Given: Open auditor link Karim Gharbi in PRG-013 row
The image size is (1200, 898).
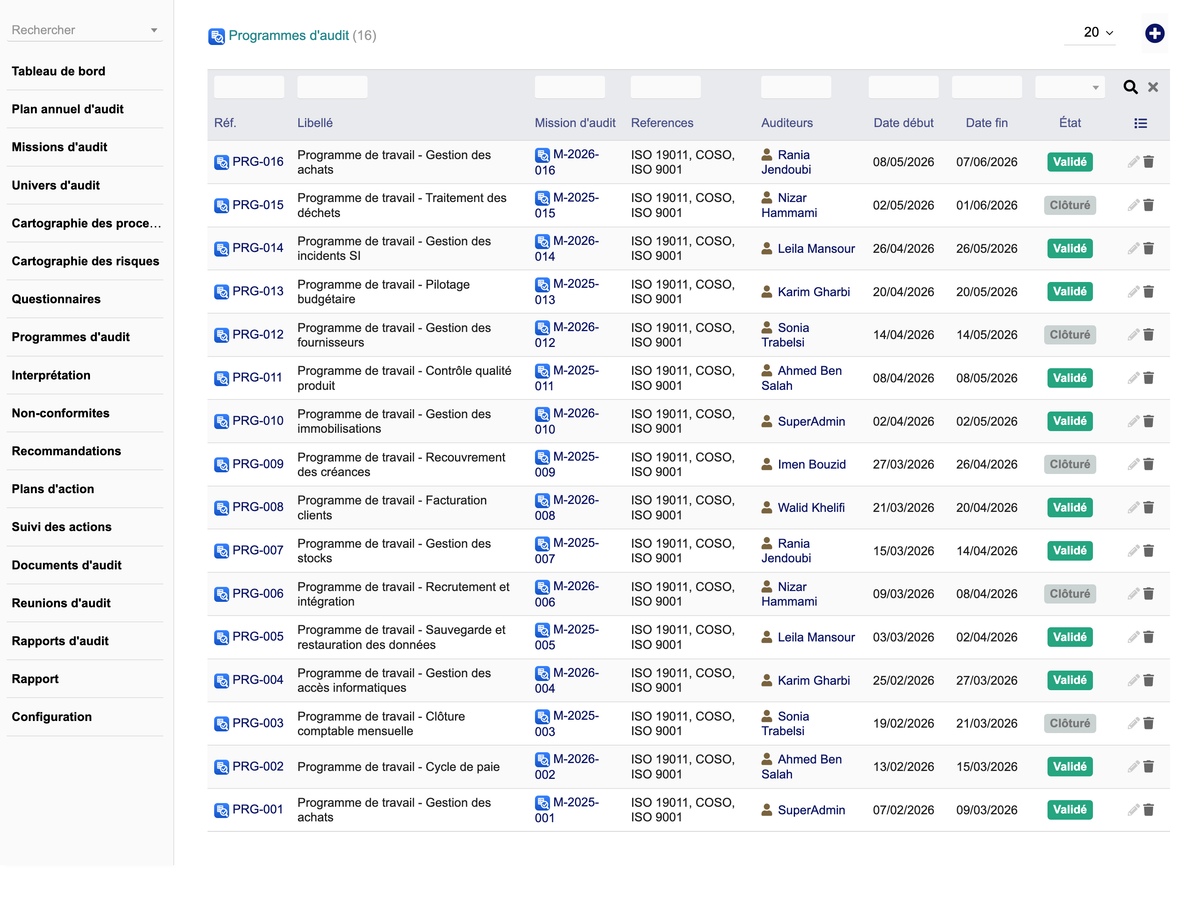Looking at the screenshot, I should coord(814,292).
